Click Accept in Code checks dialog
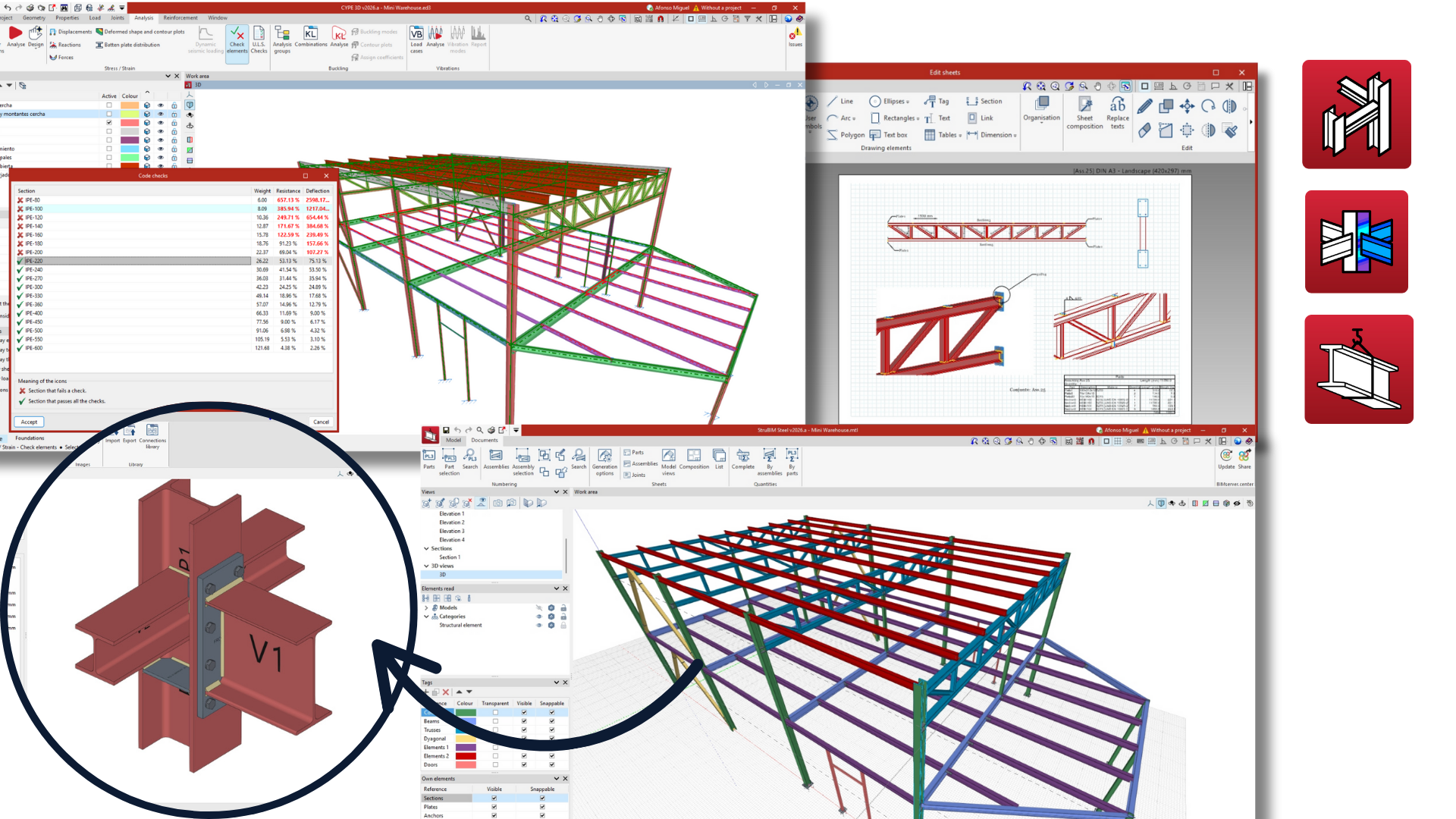The height and width of the screenshot is (819, 1456). click(x=29, y=422)
